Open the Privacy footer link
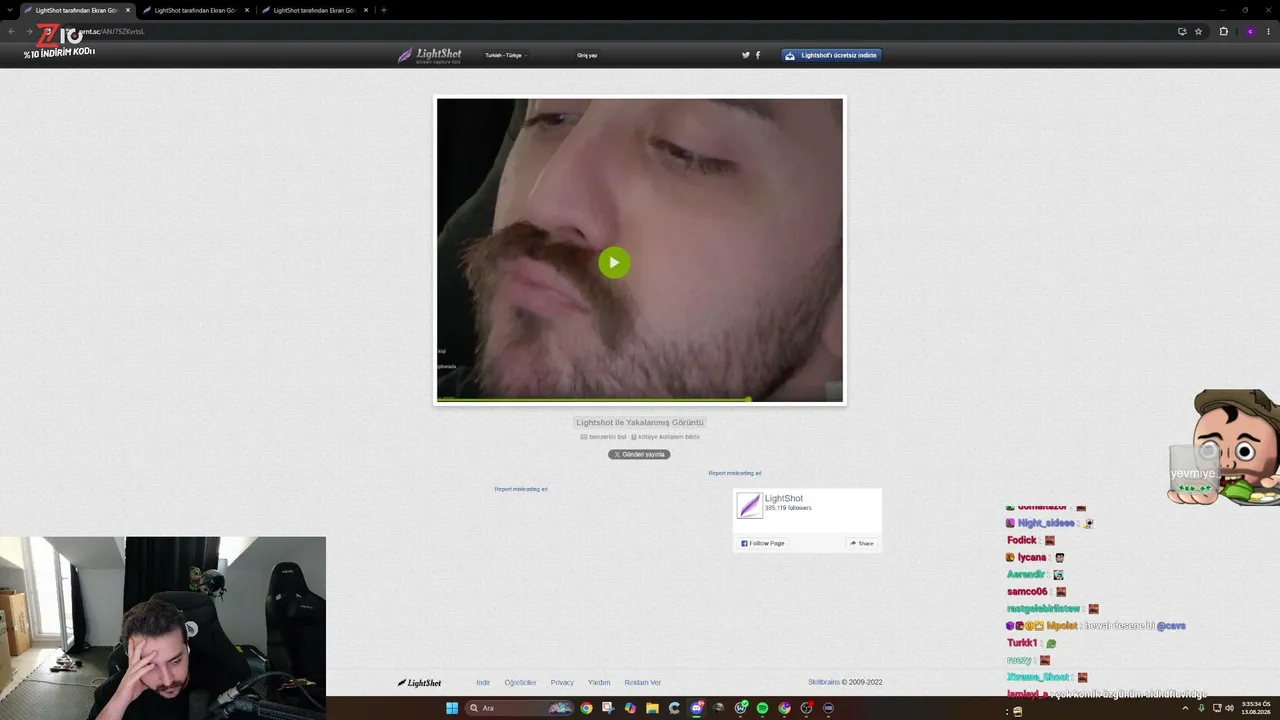The height and width of the screenshot is (720, 1280). click(562, 683)
